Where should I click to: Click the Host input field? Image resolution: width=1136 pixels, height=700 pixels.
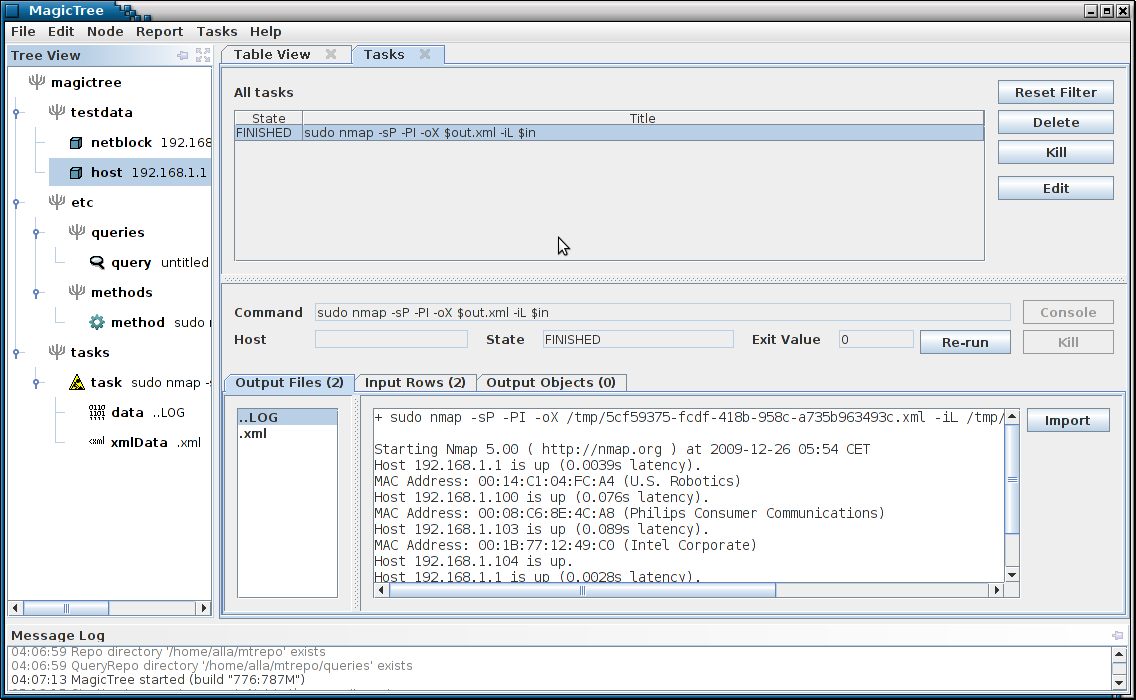point(391,339)
